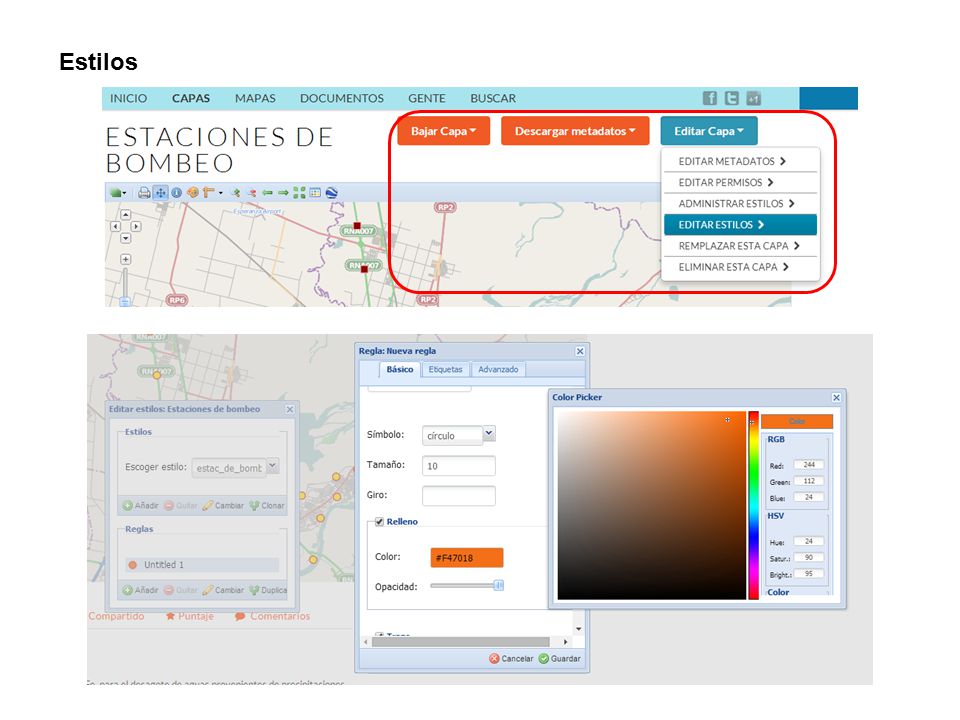
Task: Expand the Descargar metadatos dropdown button
Action: tap(575, 131)
